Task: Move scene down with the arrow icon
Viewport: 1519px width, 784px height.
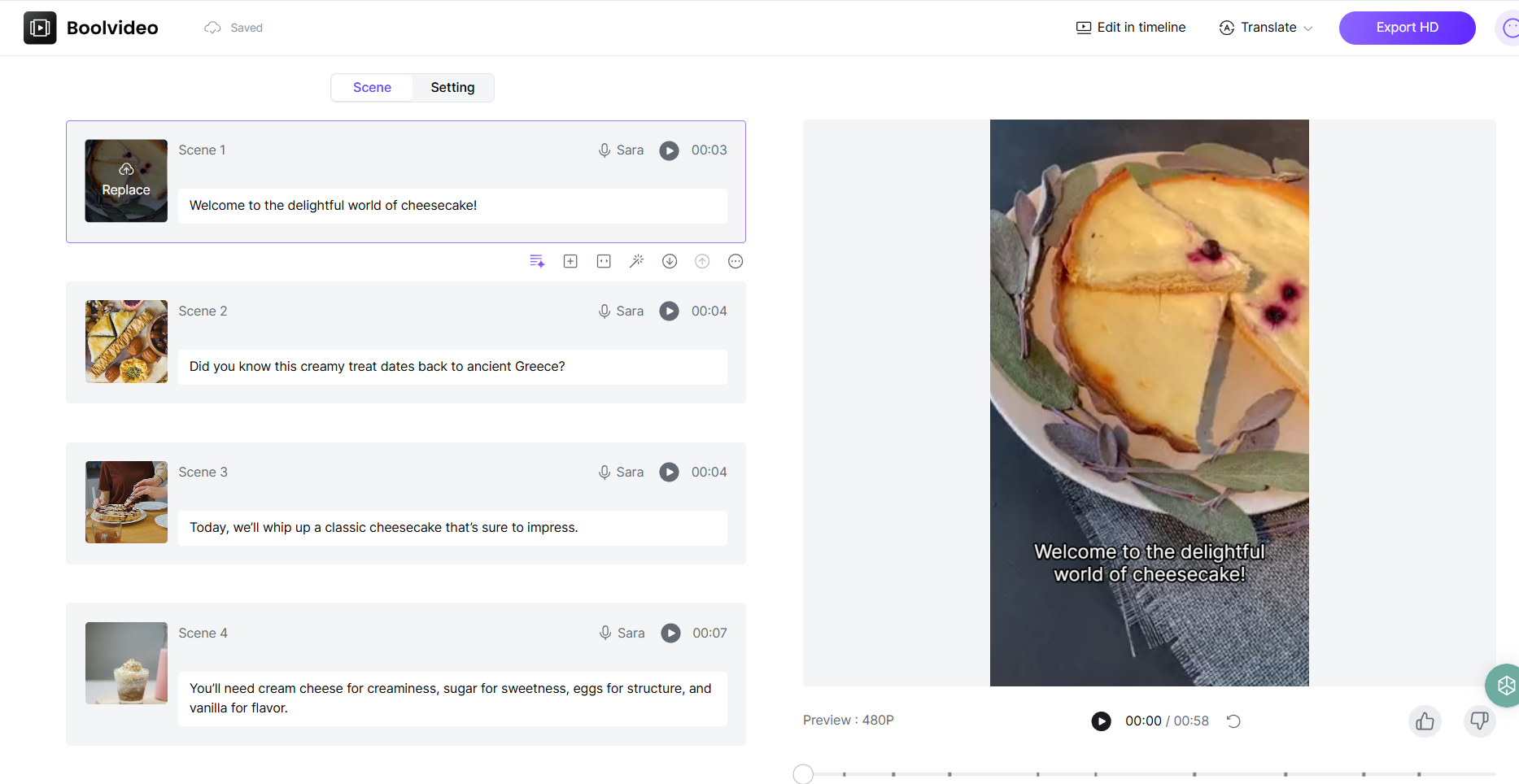Action: tap(670, 261)
